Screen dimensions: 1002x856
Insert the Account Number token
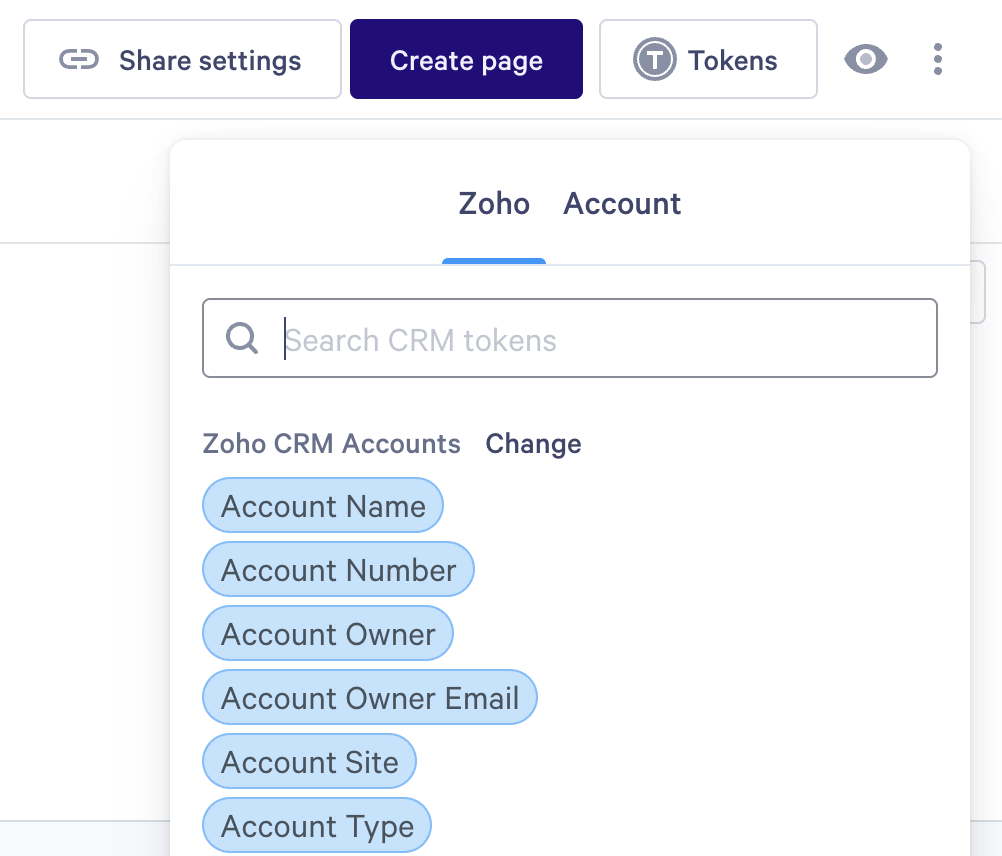338,570
